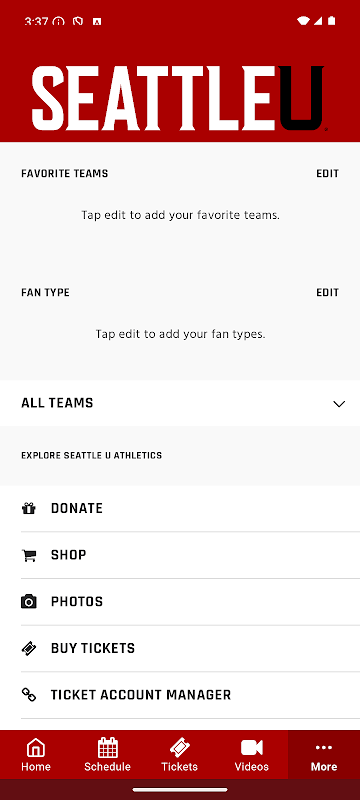Open the Home tab house icon
This screenshot has height=800, width=360.
pos(36,748)
